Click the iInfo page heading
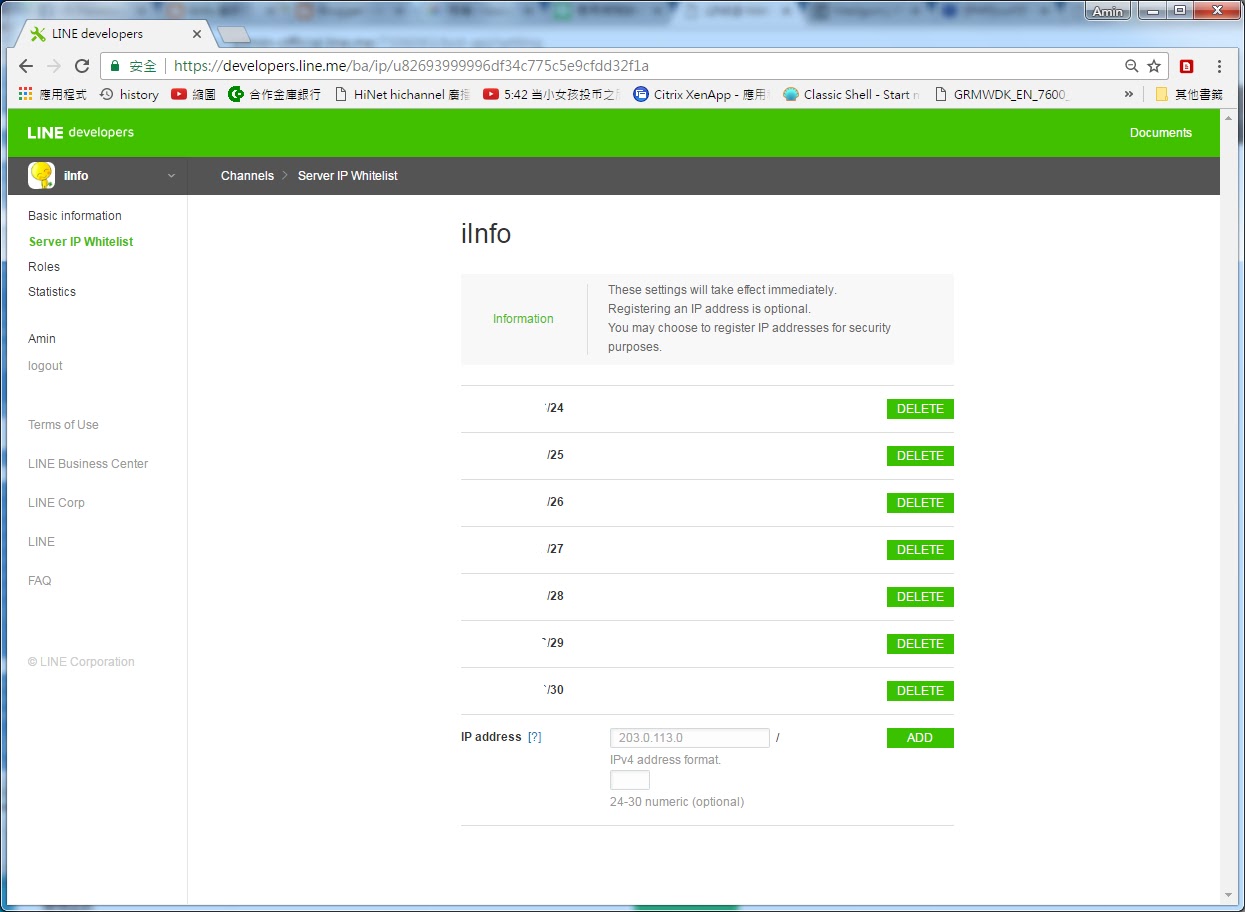1245x912 pixels. pos(486,234)
